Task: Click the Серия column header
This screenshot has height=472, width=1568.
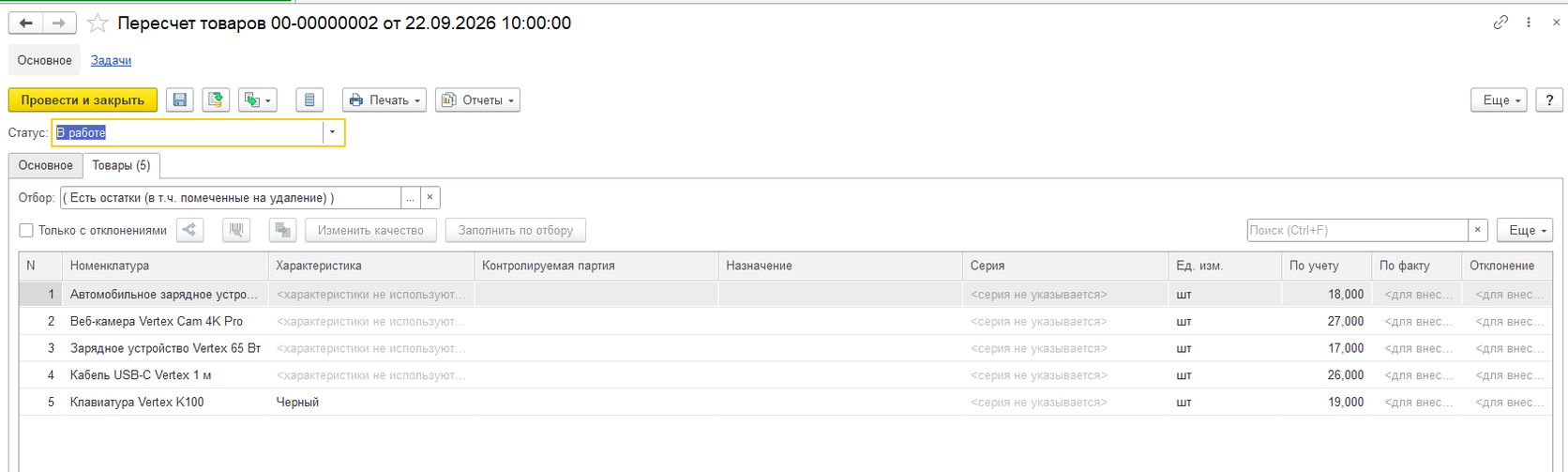Action: click(x=1065, y=266)
